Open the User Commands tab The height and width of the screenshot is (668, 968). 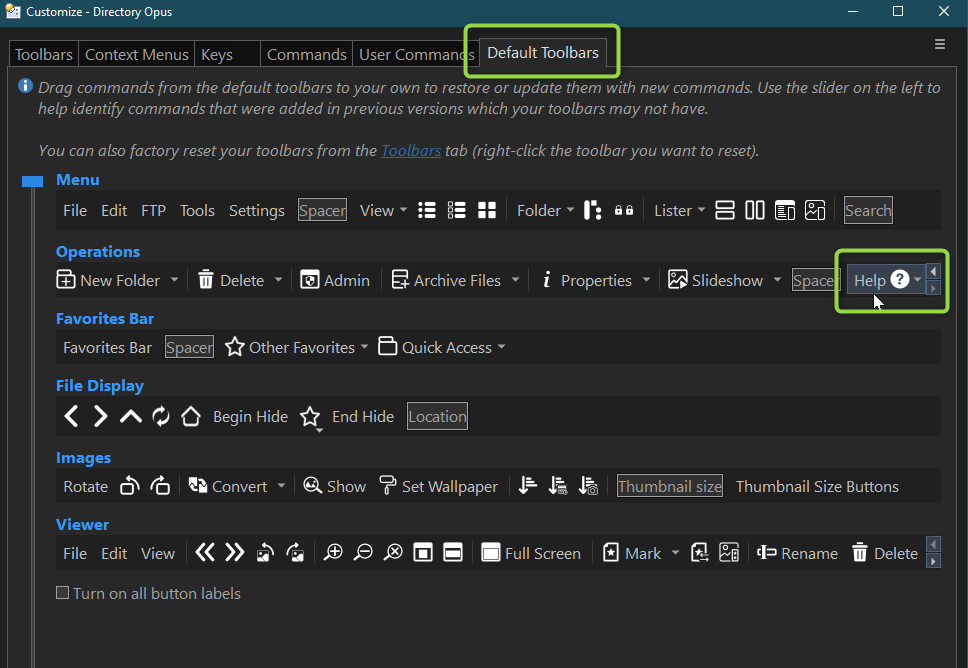pos(416,55)
